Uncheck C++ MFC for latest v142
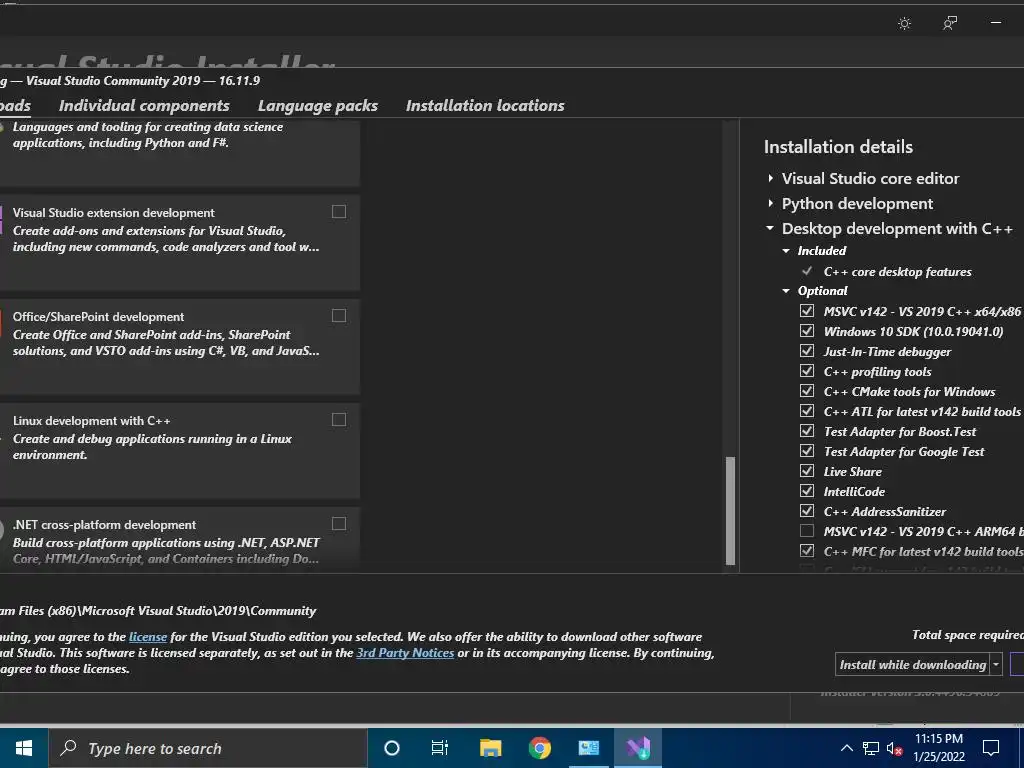Screen dimensions: 1024x768 807,551
